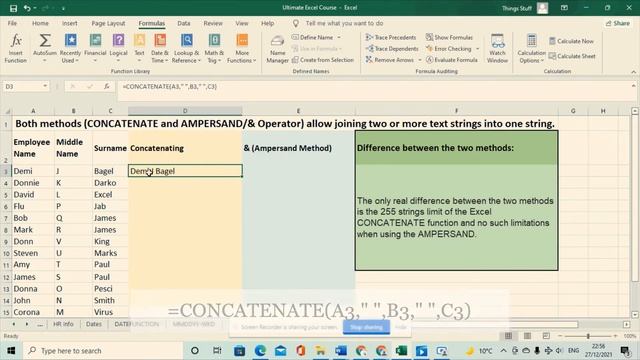Switch to the Insert tab
This screenshot has width=640, height=360.
coord(69,23)
